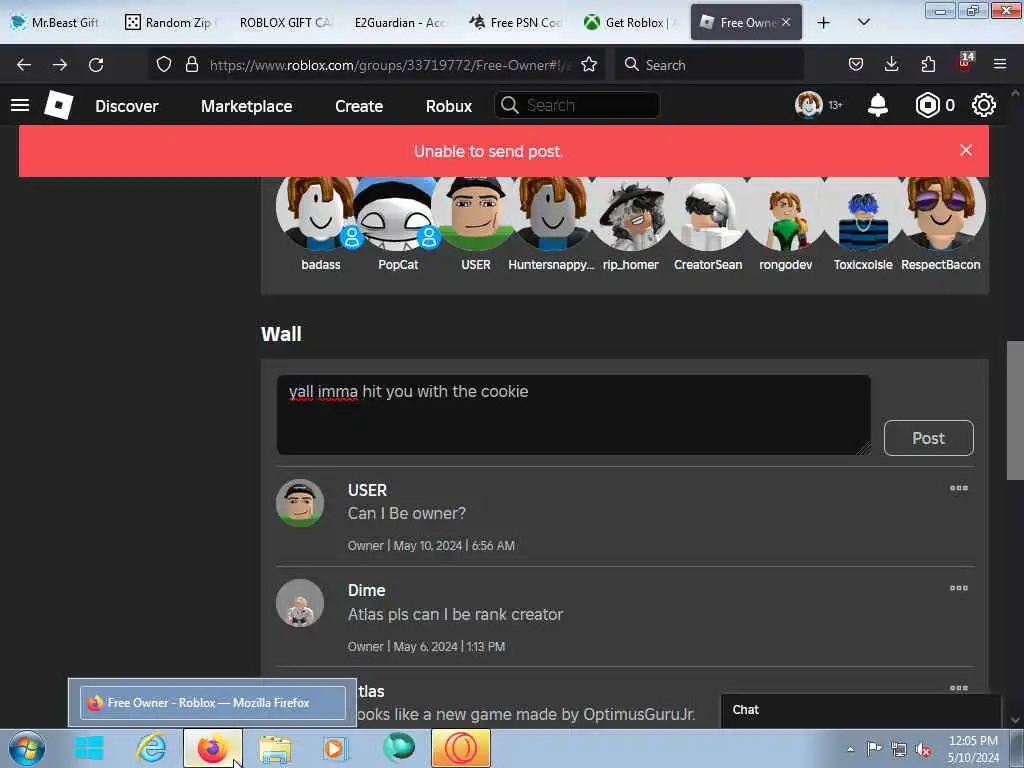Viewport: 1024px width, 768px height.
Task: Open the Opera browser taskbar icon
Action: coord(461,748)
